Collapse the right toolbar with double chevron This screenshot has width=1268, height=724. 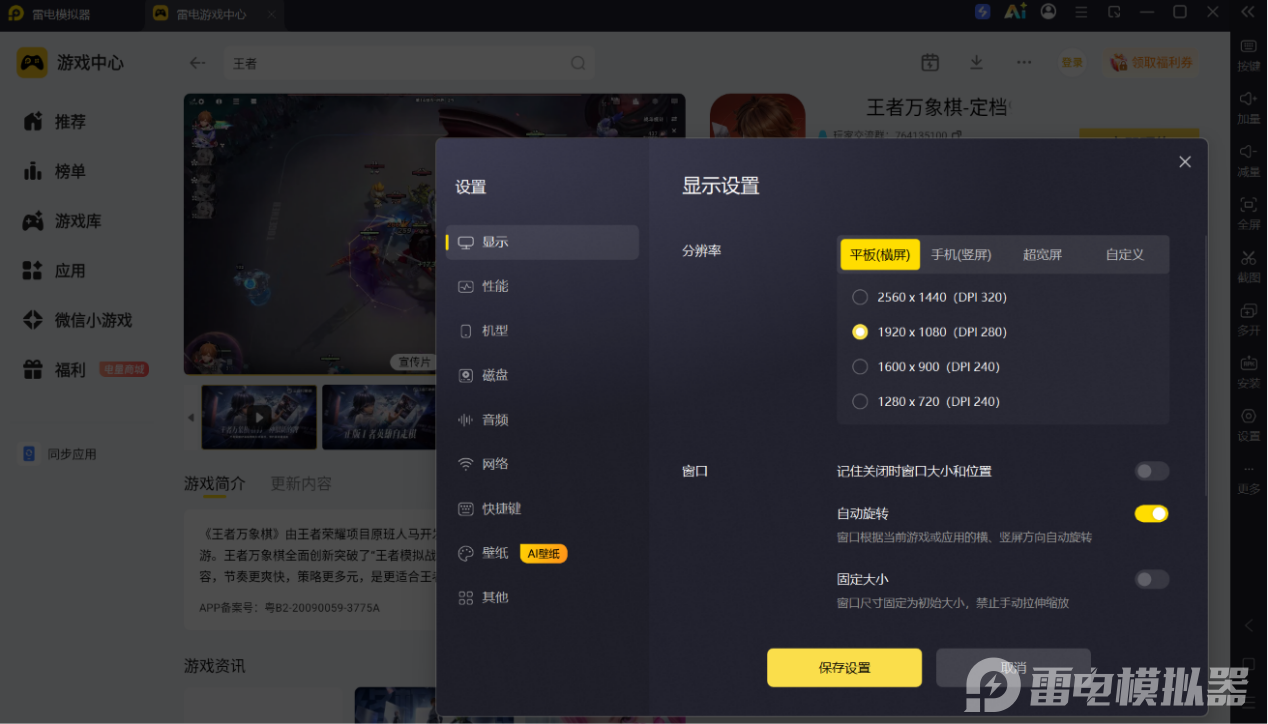[1248, 12]
